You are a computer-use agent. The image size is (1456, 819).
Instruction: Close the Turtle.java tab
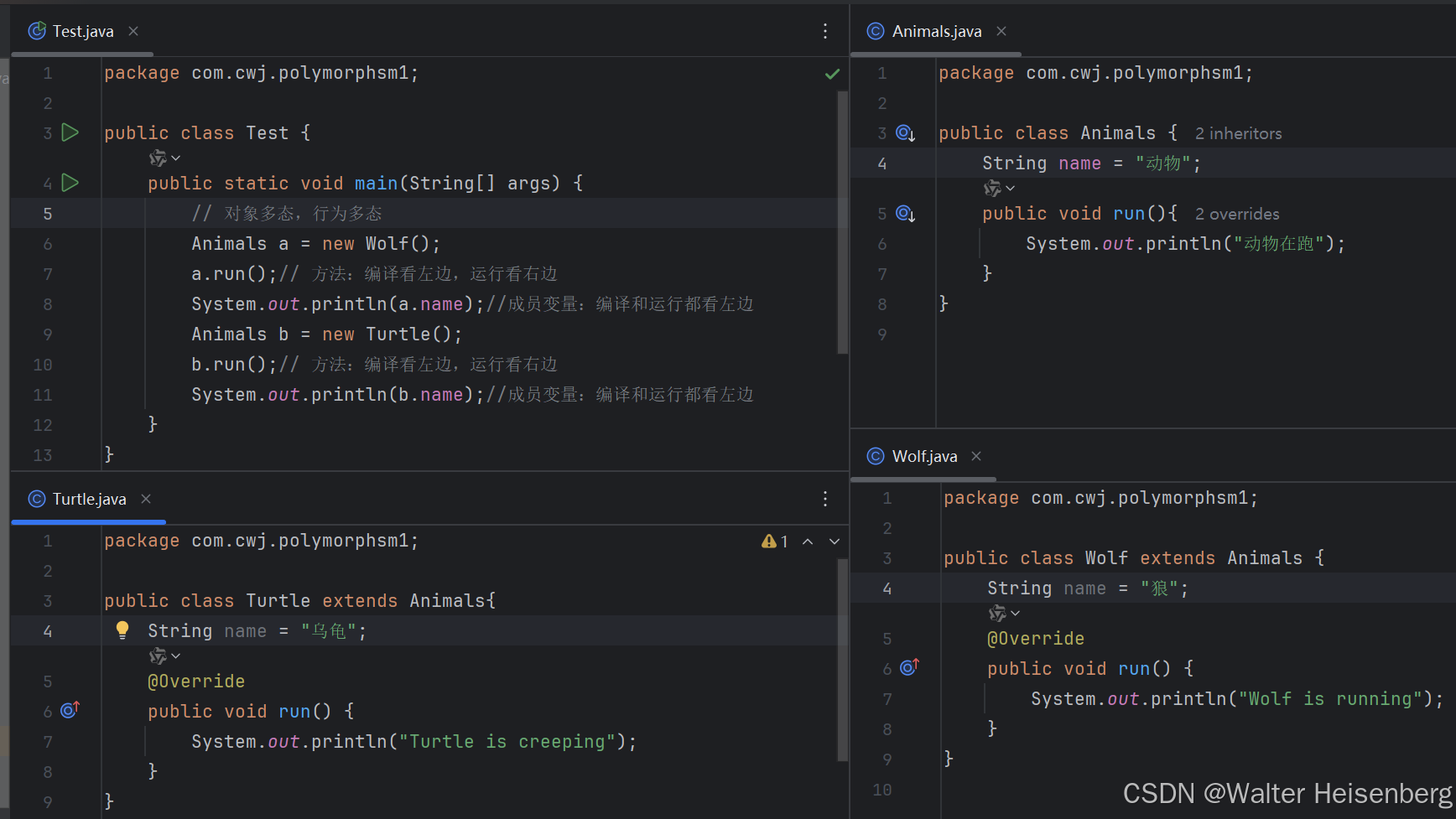click(146, 499)
